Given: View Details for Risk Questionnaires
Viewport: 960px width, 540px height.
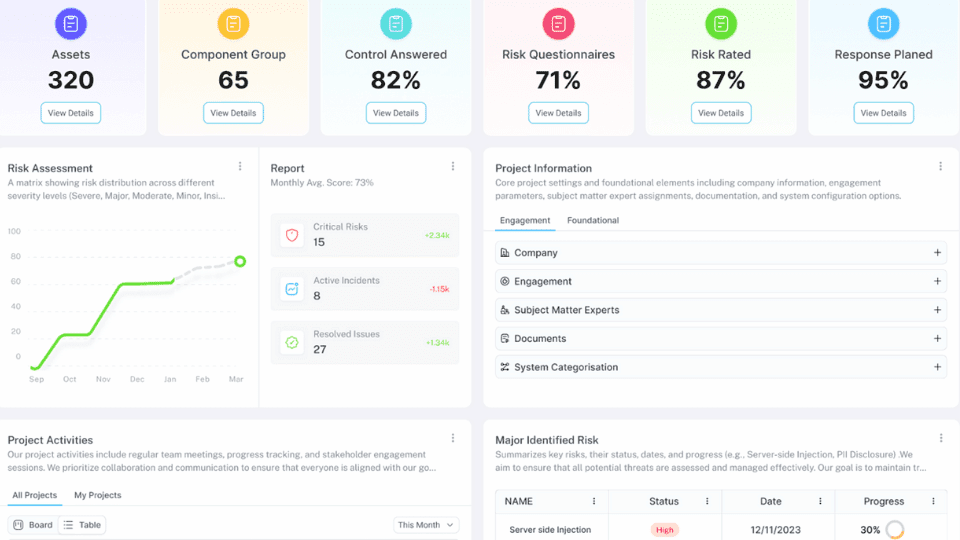Looking at the screenshot, I should point(558,113).
